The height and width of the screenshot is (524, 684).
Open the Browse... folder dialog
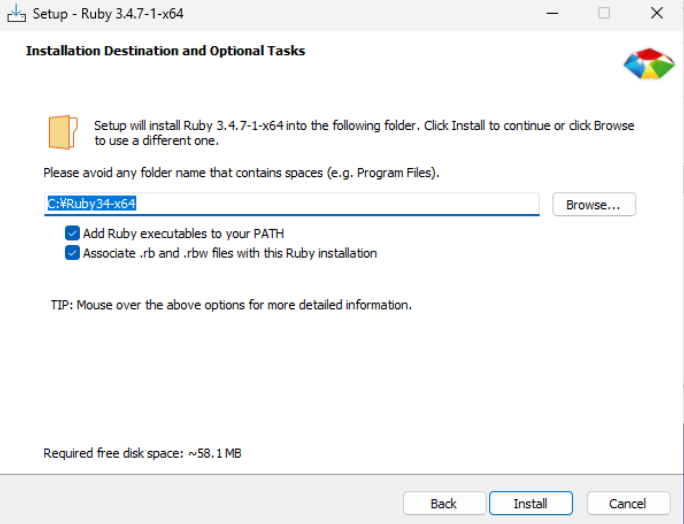coord(594,204)
